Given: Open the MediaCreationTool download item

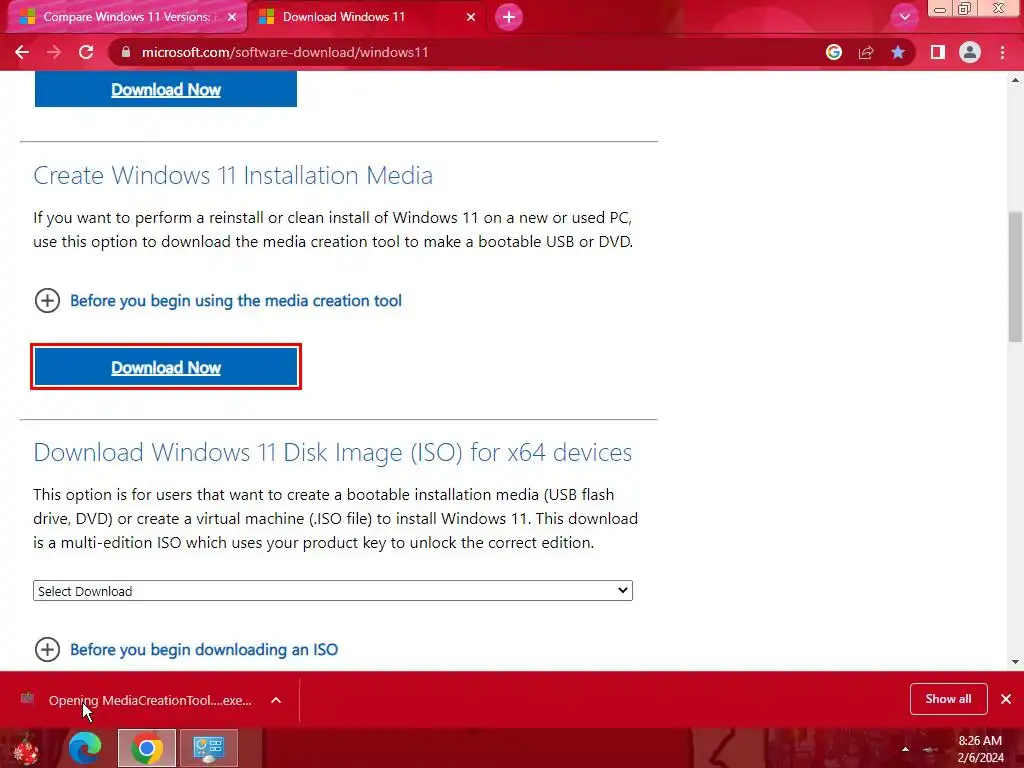Looking at the screenshot, I should click(150, 700).
